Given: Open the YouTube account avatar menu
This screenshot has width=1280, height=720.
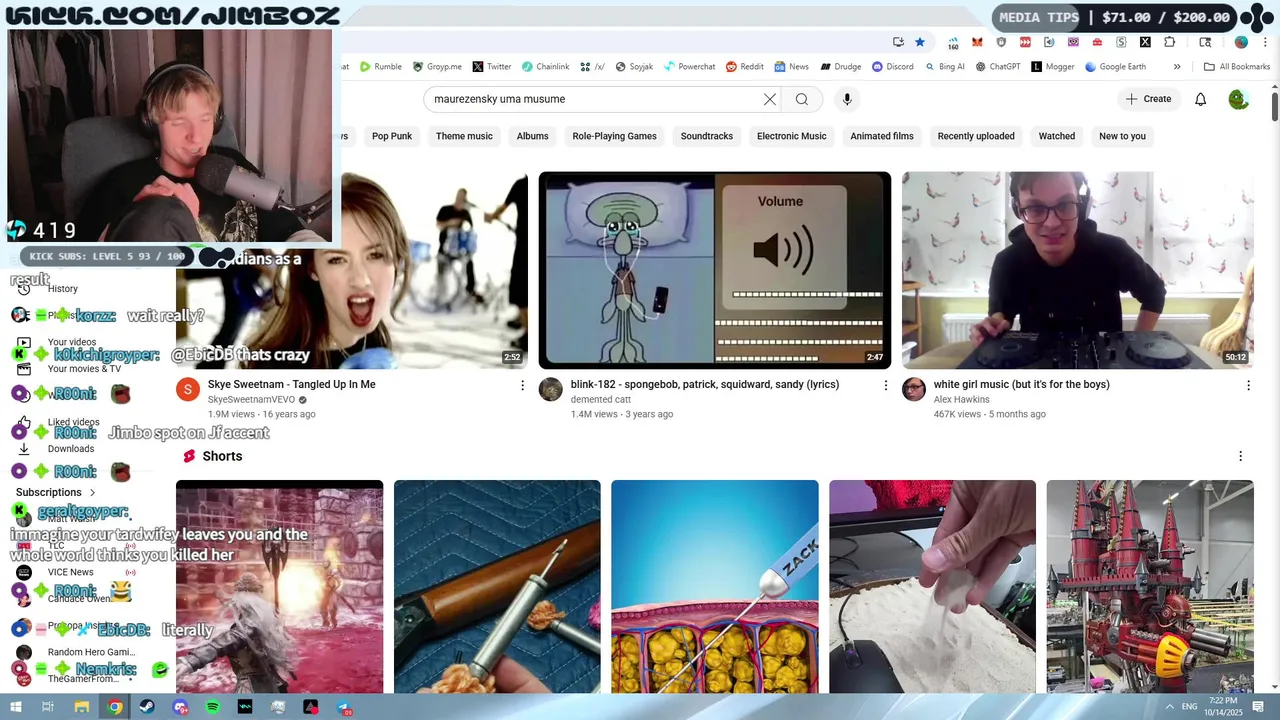Looking at the screenshot, I should [x=1238, y=99].
